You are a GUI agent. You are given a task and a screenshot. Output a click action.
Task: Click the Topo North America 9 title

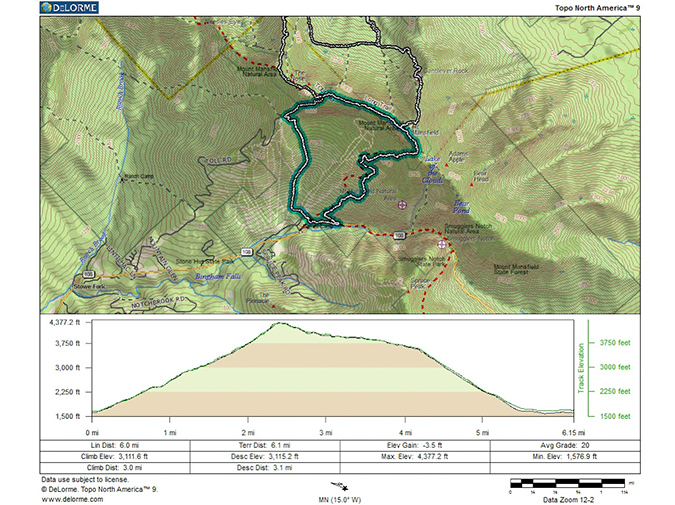click(x=594, y=6)
